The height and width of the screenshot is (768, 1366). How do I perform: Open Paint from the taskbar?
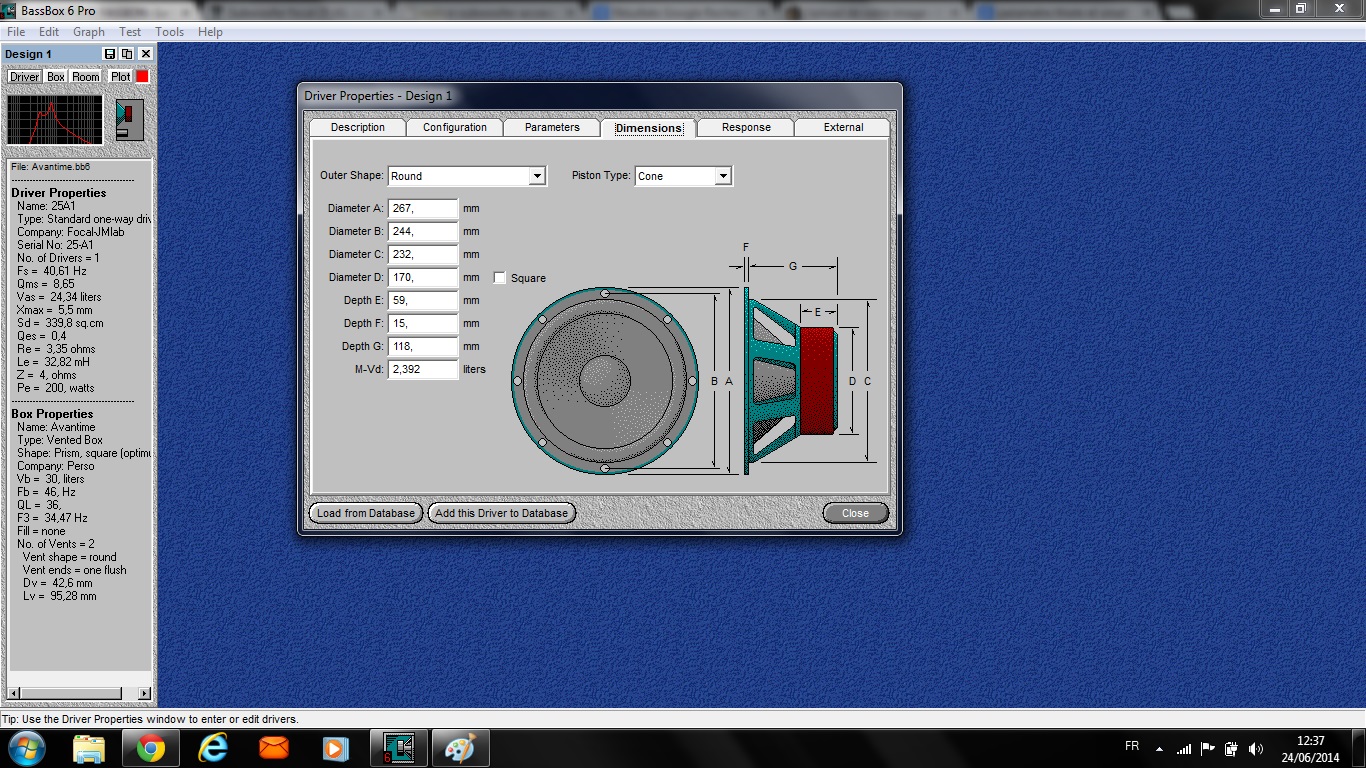point(460,748)
